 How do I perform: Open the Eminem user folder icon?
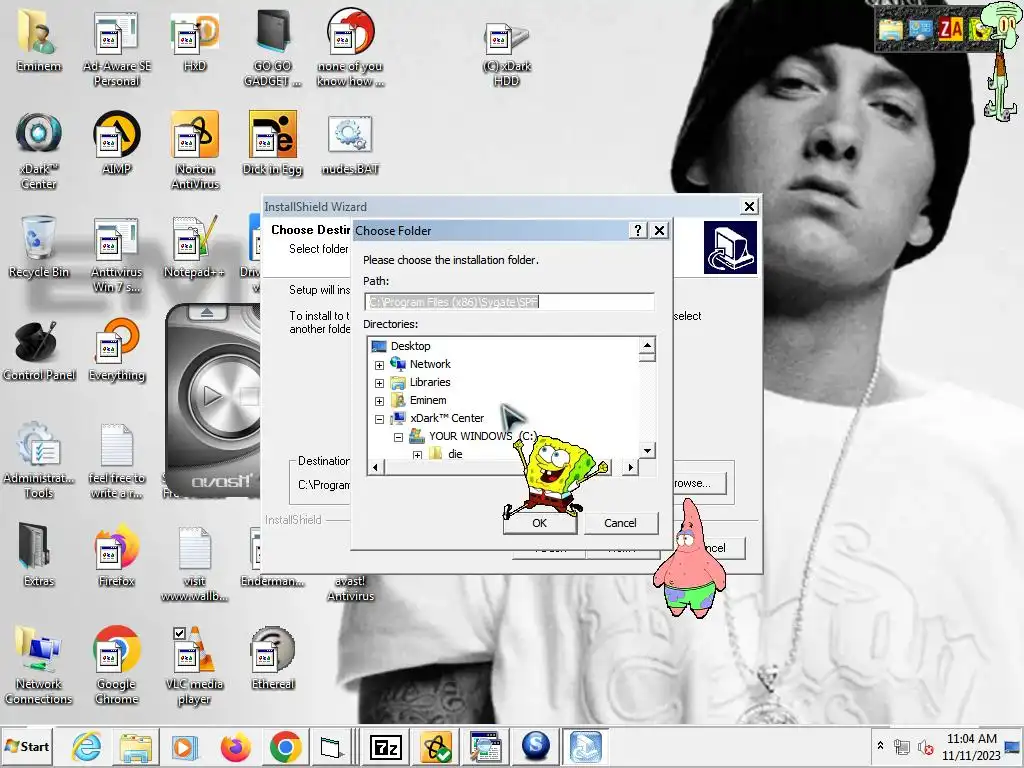(39, 40)
